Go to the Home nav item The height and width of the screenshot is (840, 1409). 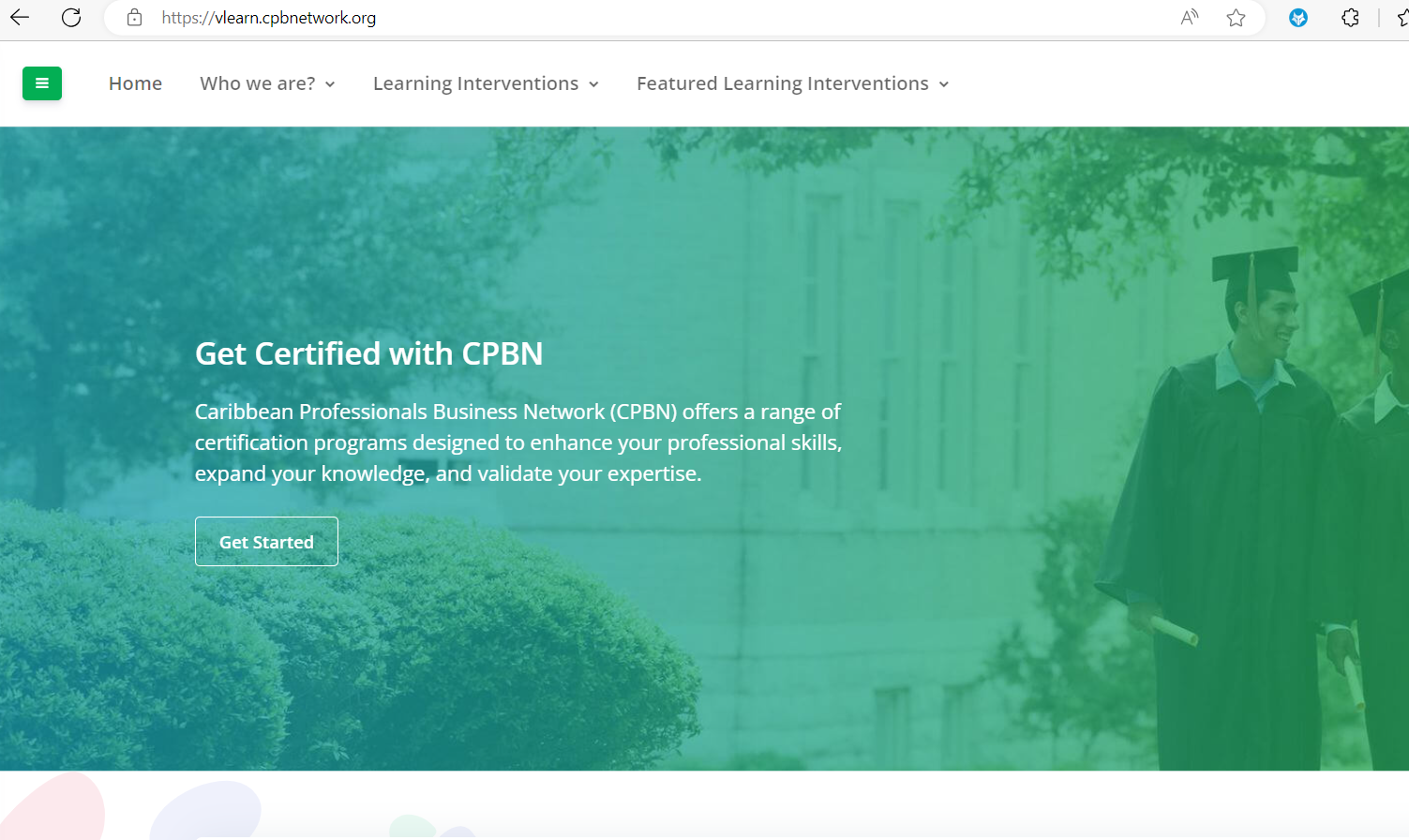point(135,83)
